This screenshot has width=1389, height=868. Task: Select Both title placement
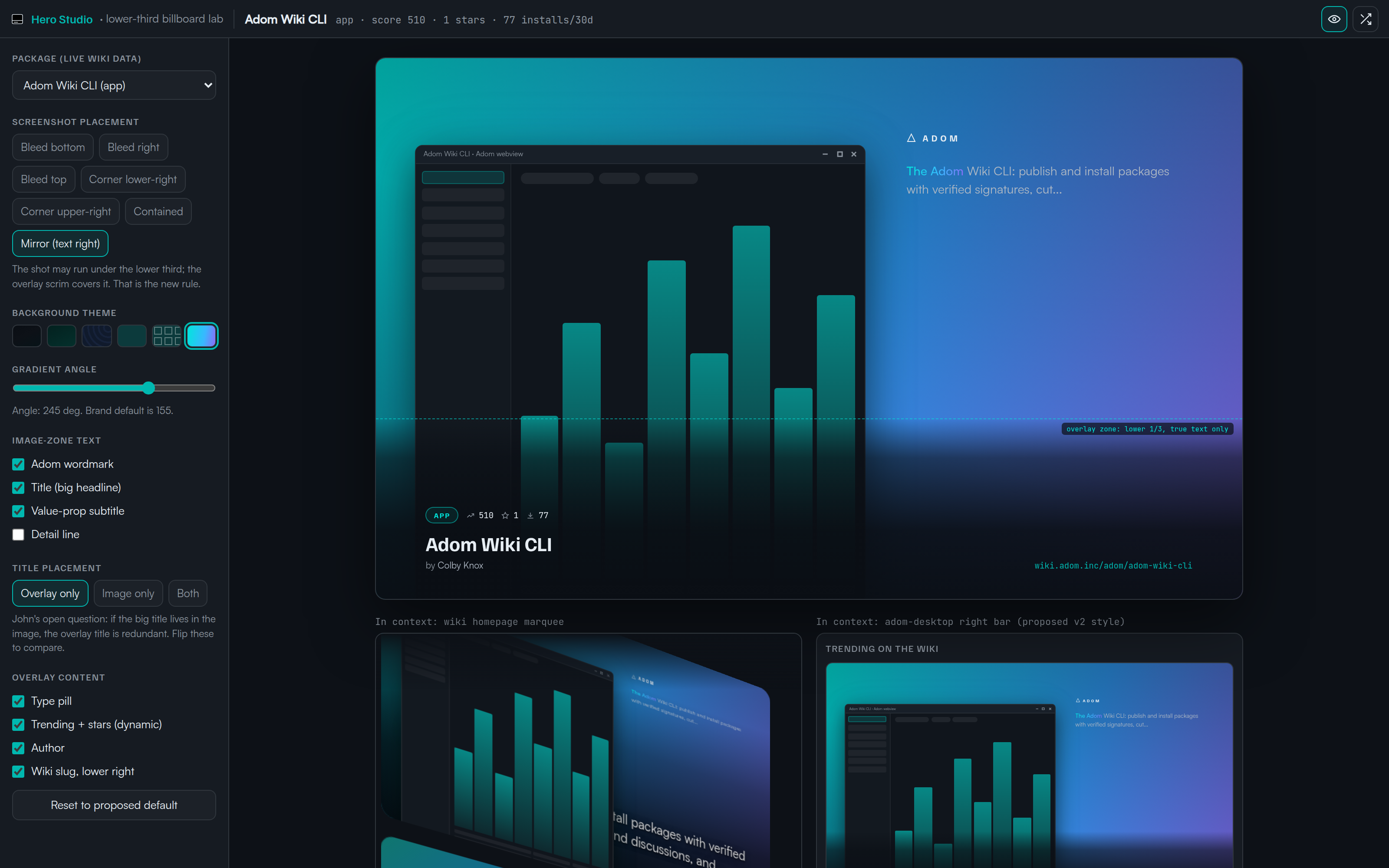pyautogui.click(x=188, y=594)
